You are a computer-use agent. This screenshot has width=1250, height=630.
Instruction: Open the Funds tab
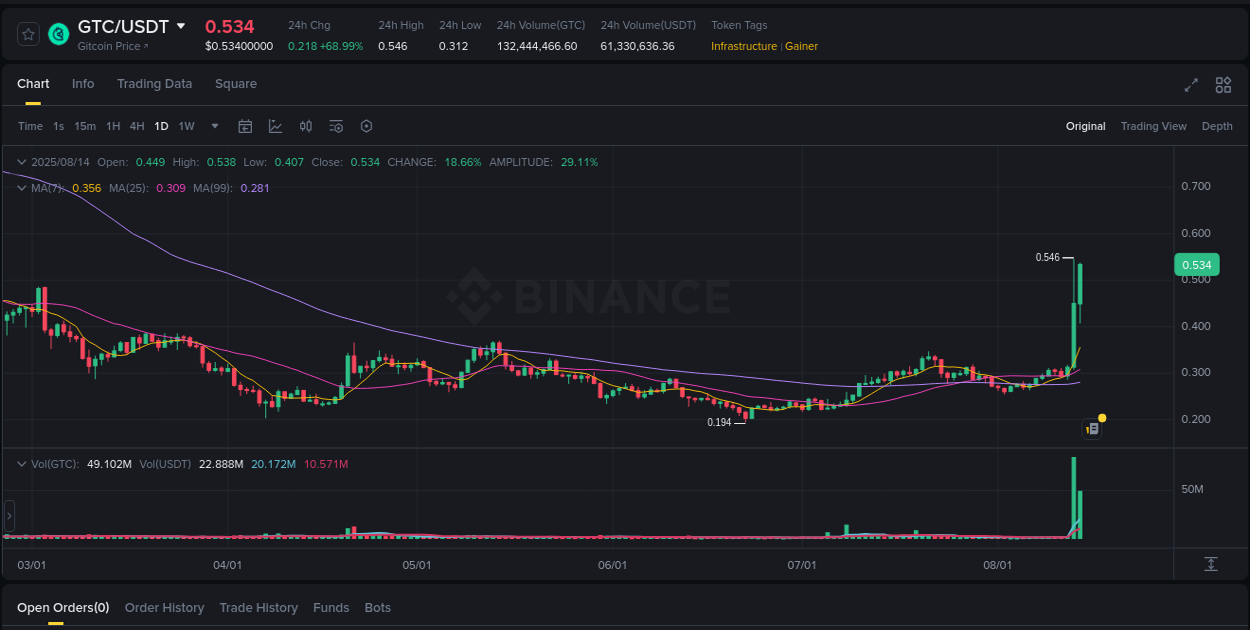[331, 607]
